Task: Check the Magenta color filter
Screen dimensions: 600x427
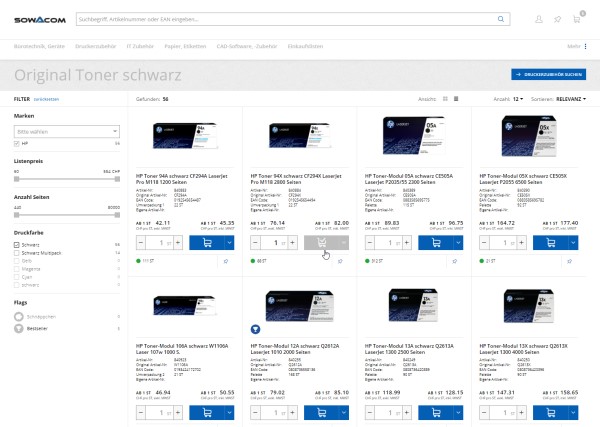Action: point(16,269)
